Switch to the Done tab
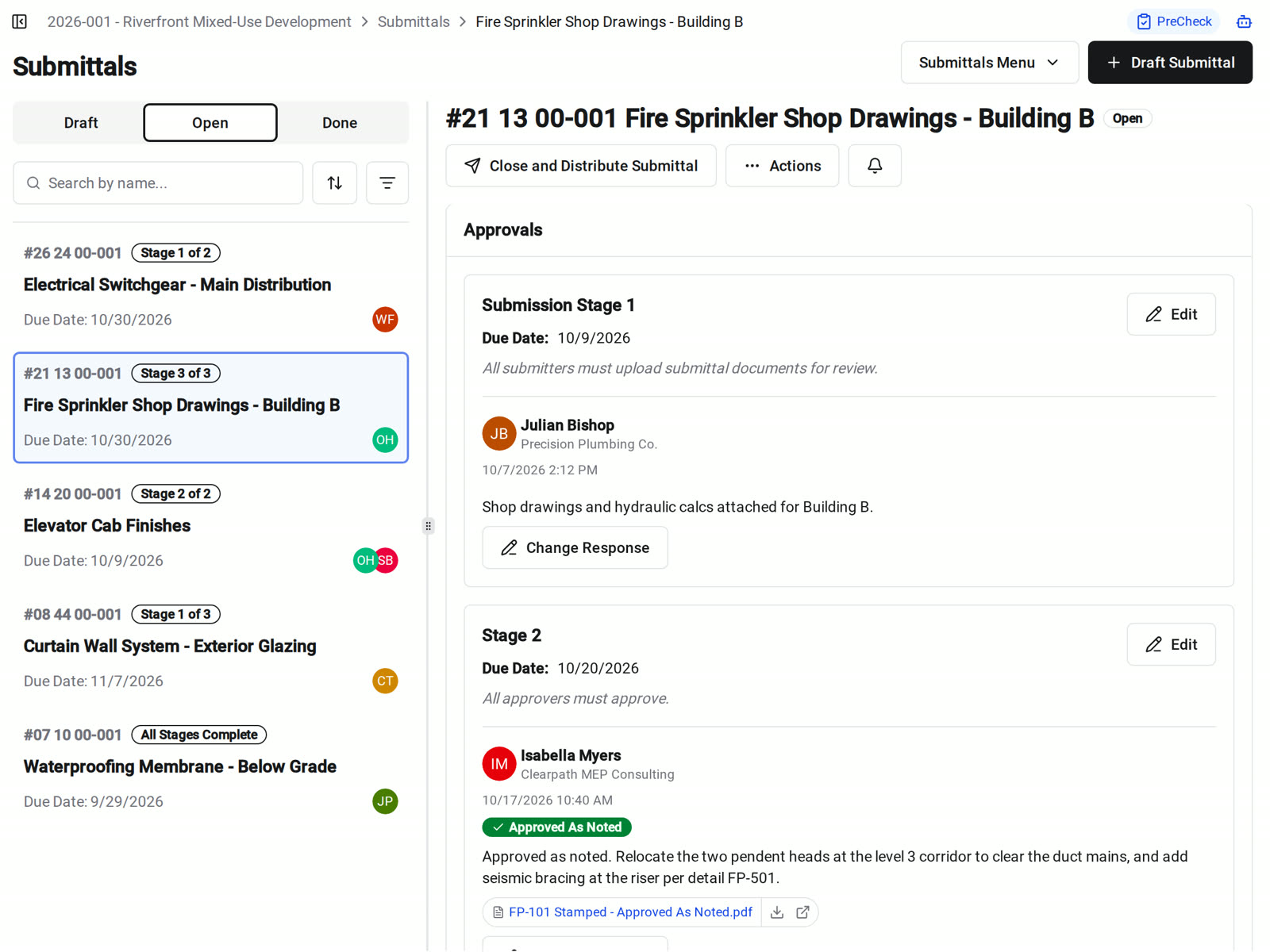This screenshot has width=1270, height=952. (340, 123)
